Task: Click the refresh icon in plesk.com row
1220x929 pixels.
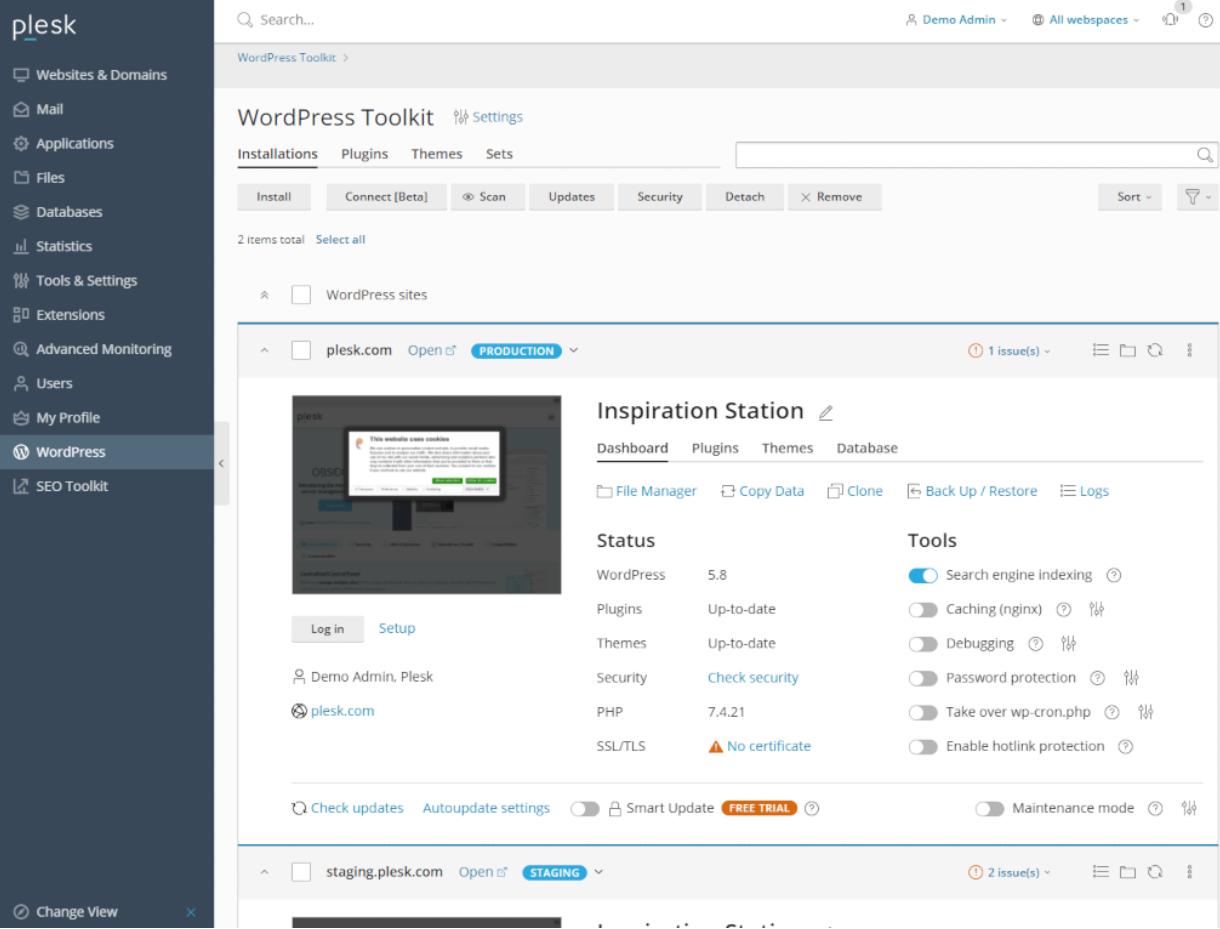Action: (x=1152, y=351)
